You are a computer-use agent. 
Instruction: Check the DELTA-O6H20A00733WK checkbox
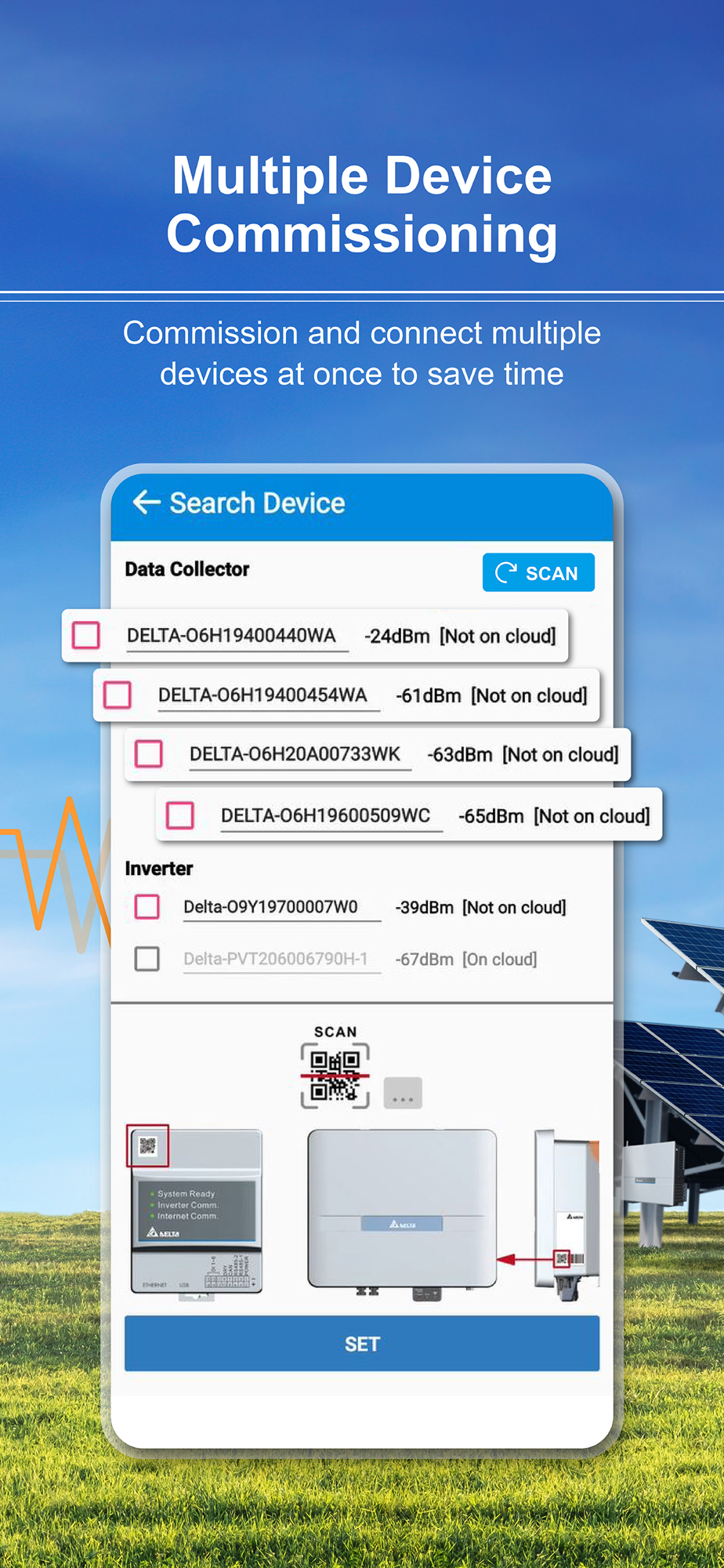[x=149, y=754]
